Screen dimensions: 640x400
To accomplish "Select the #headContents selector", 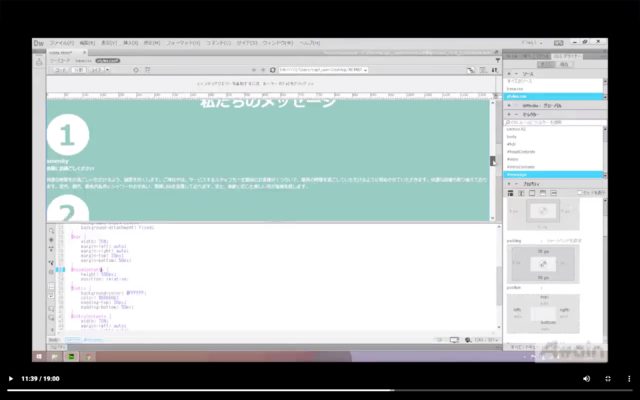I will pyautogui.click(x=553, y=152).
